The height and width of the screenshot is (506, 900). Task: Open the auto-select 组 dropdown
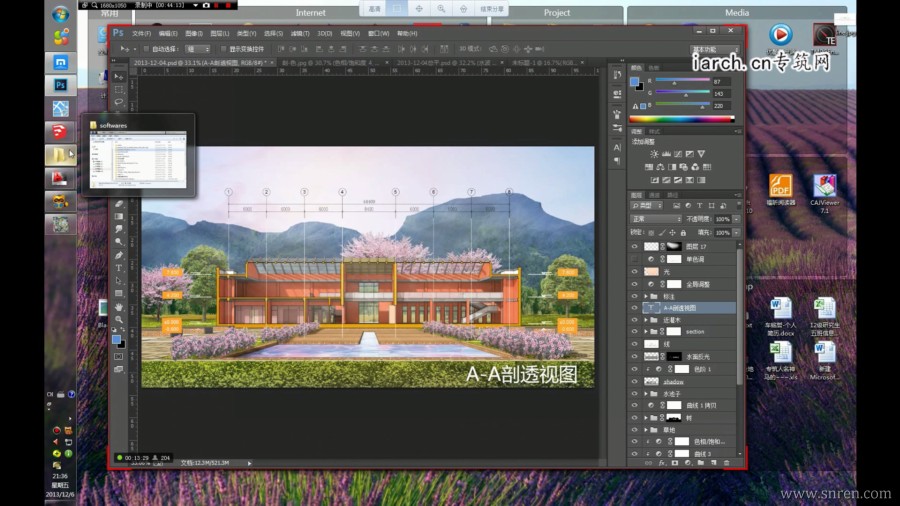[x=195, y=48]
